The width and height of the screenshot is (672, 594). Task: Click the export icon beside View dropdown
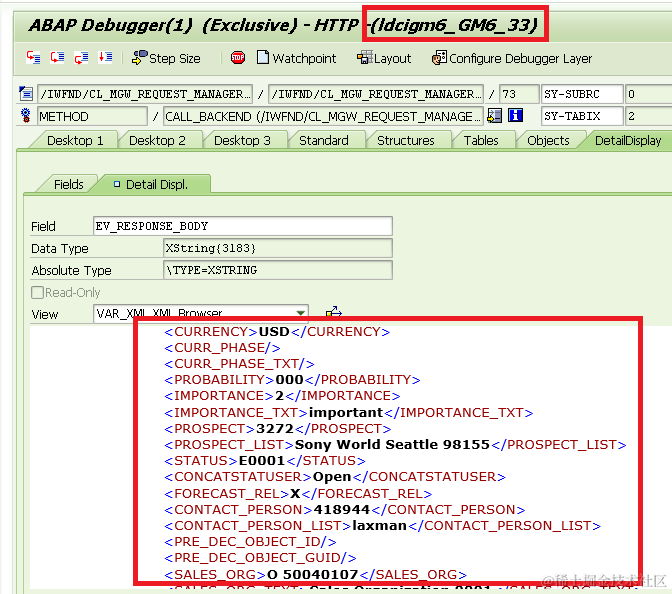pos(333,312)
